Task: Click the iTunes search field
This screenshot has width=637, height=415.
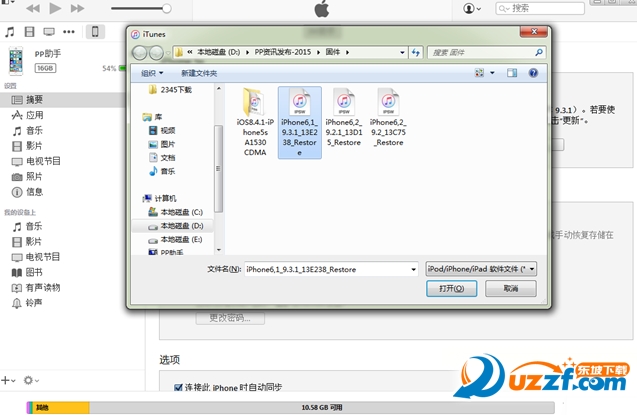Action: pos(540,8)
